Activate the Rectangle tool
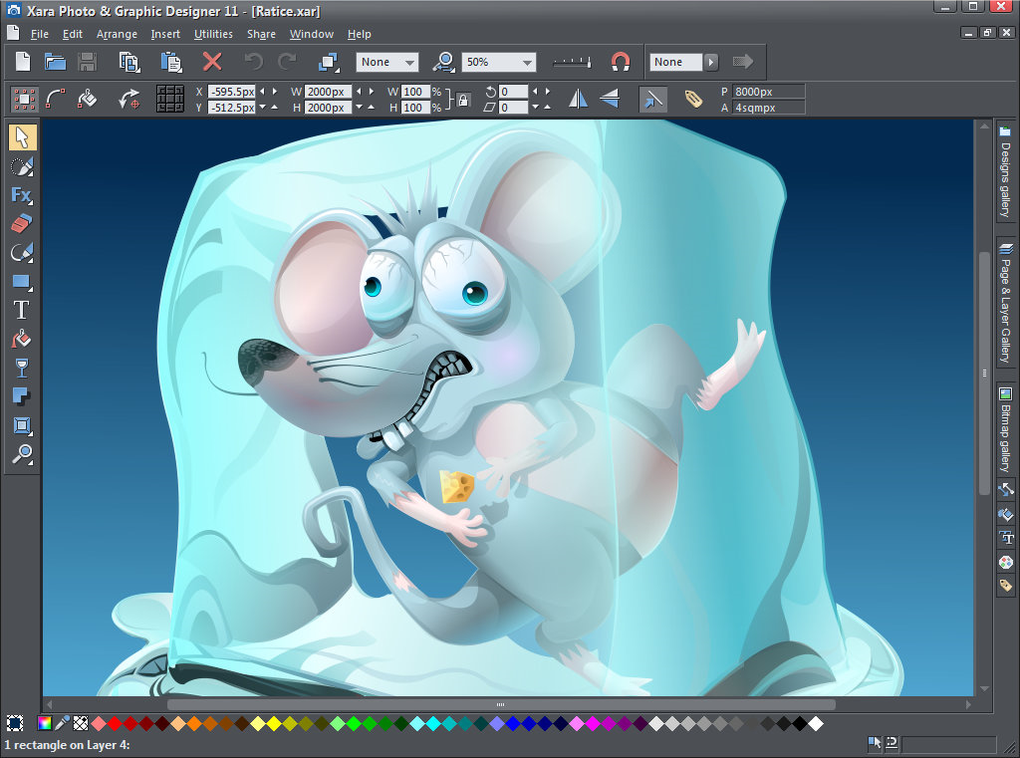The width and height of the screenshot is (1020, 758). pyautogui.click(x=21, y=281)
